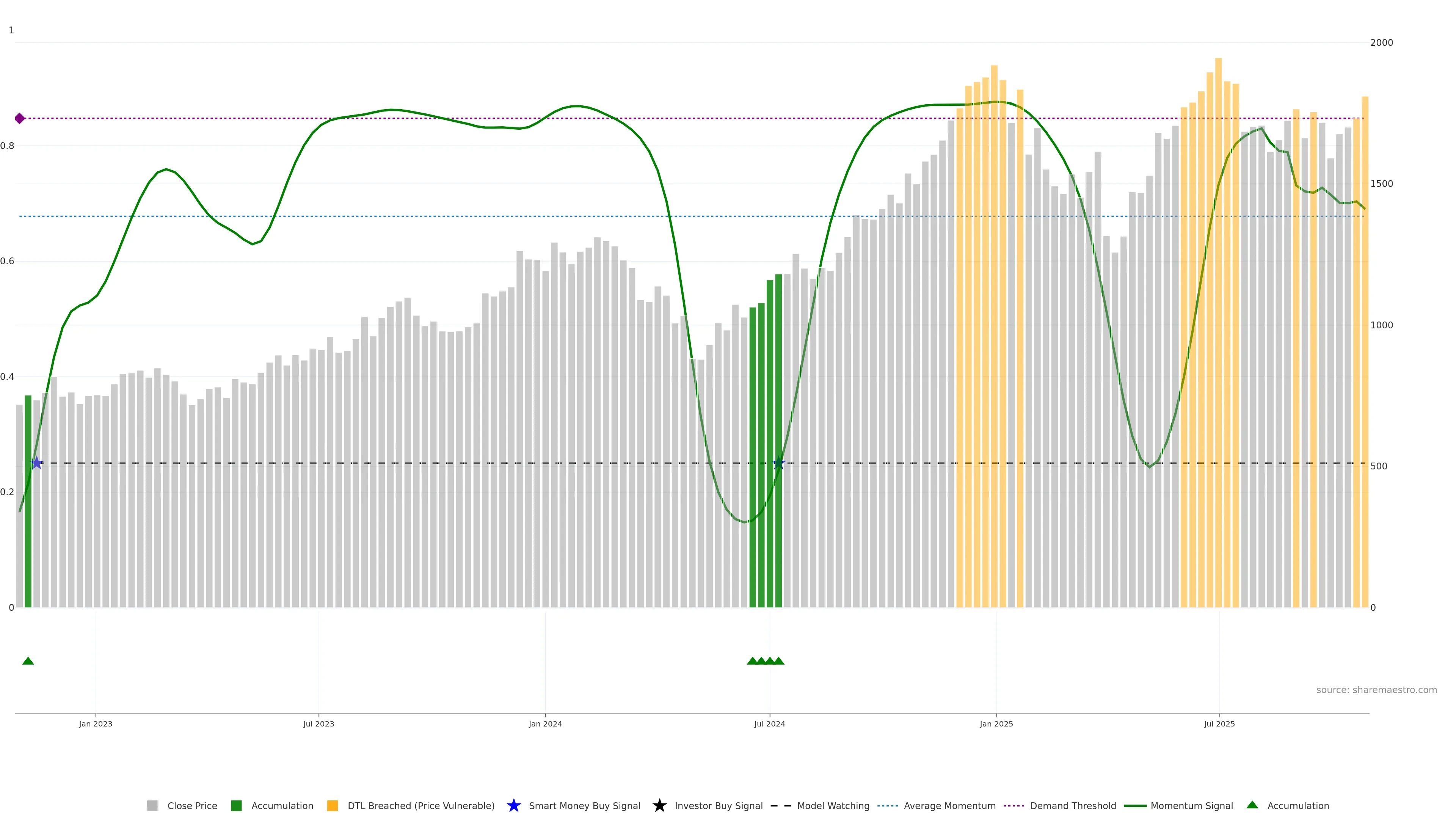Viewport: 1456px width, 819px height.
Task: Click the 2000 label on right axis
Action: (x=1381, y=42)
